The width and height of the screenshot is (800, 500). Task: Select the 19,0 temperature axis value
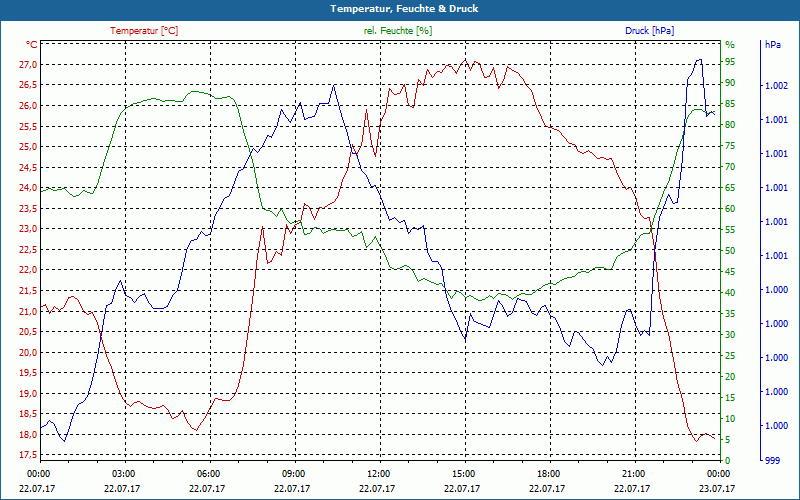[29, 393]
